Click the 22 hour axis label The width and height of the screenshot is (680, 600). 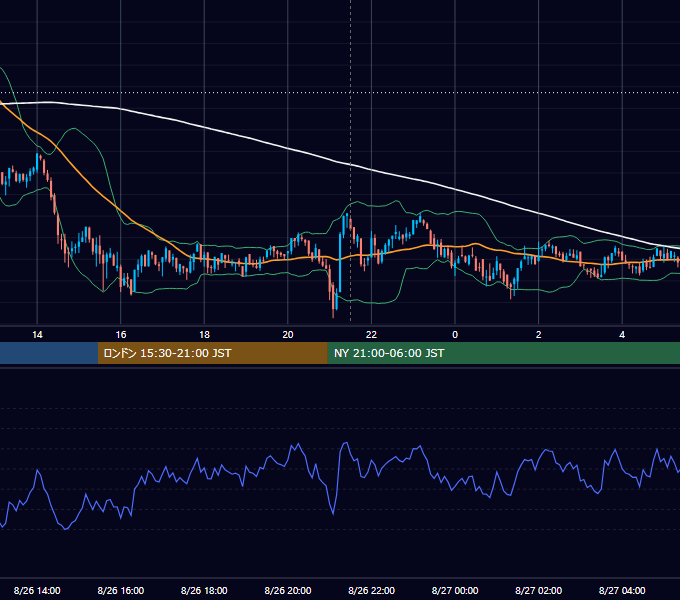pyautogui.click(x=371, y=335)
